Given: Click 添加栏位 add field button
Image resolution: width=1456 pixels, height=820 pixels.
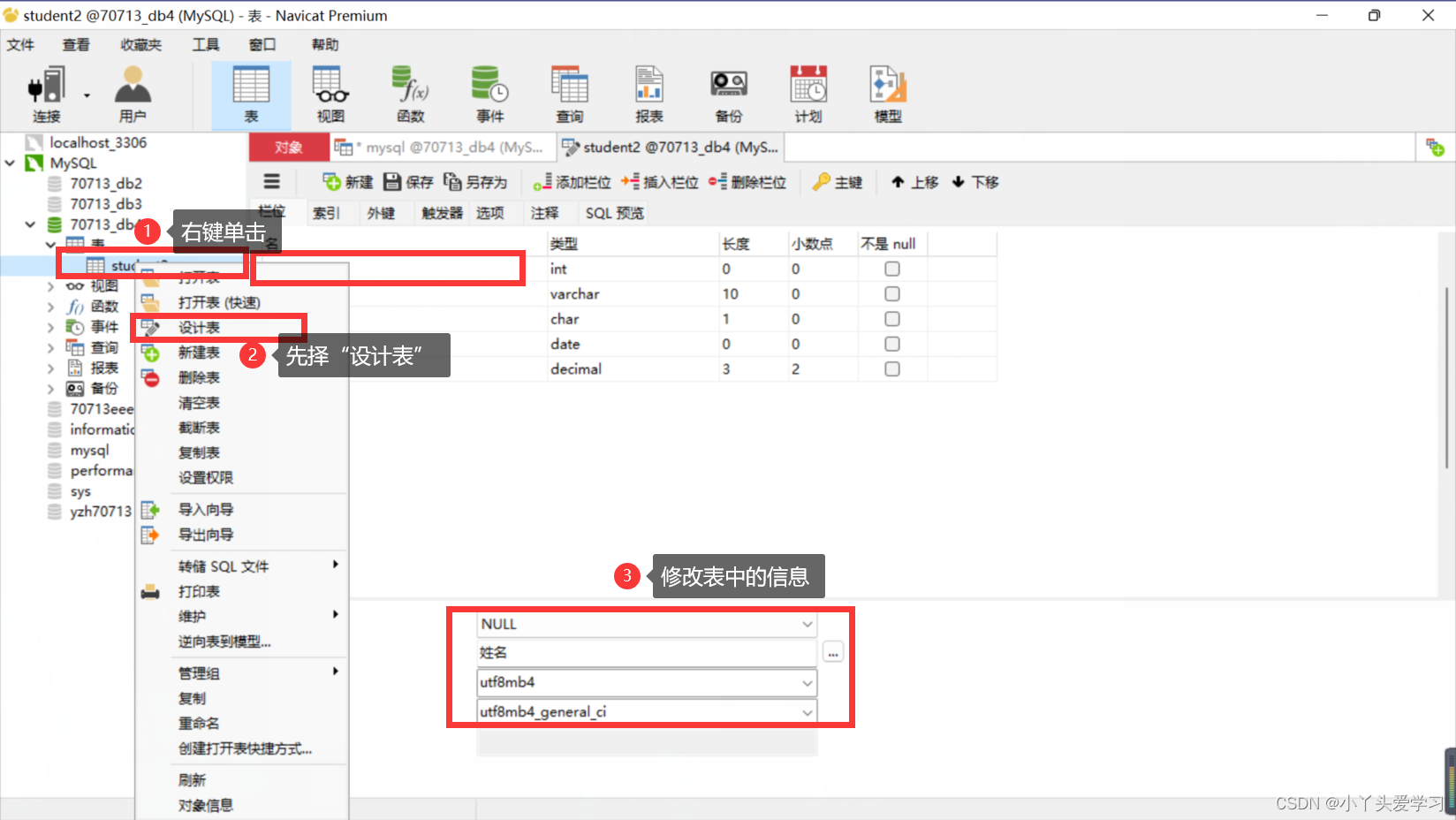Looking at the screenshot, I should [x=572, y=182].
